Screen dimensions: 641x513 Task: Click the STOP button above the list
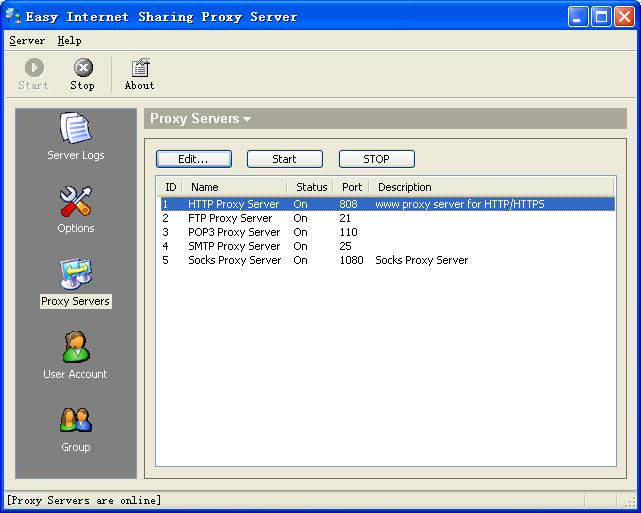(377, 159)
